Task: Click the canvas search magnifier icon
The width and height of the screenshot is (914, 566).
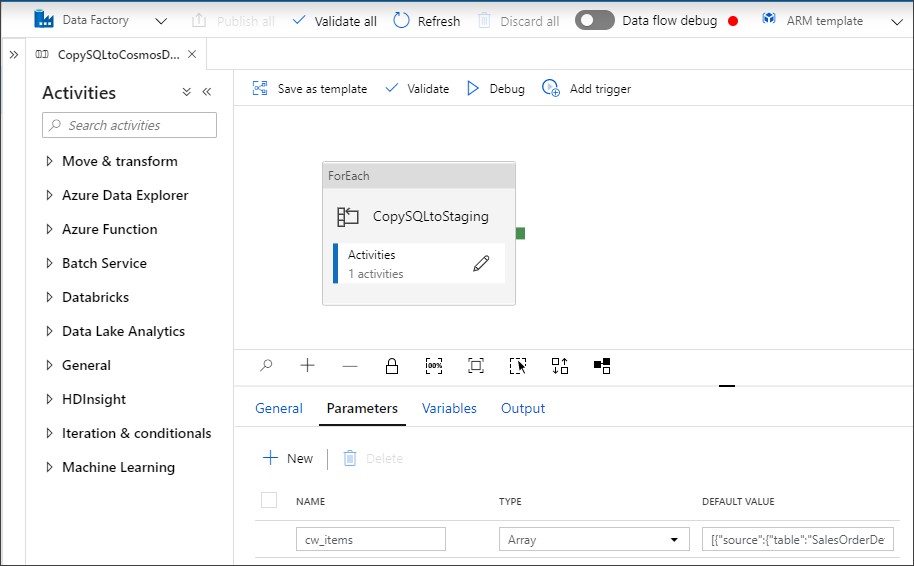Action: (x=266, y=366)
